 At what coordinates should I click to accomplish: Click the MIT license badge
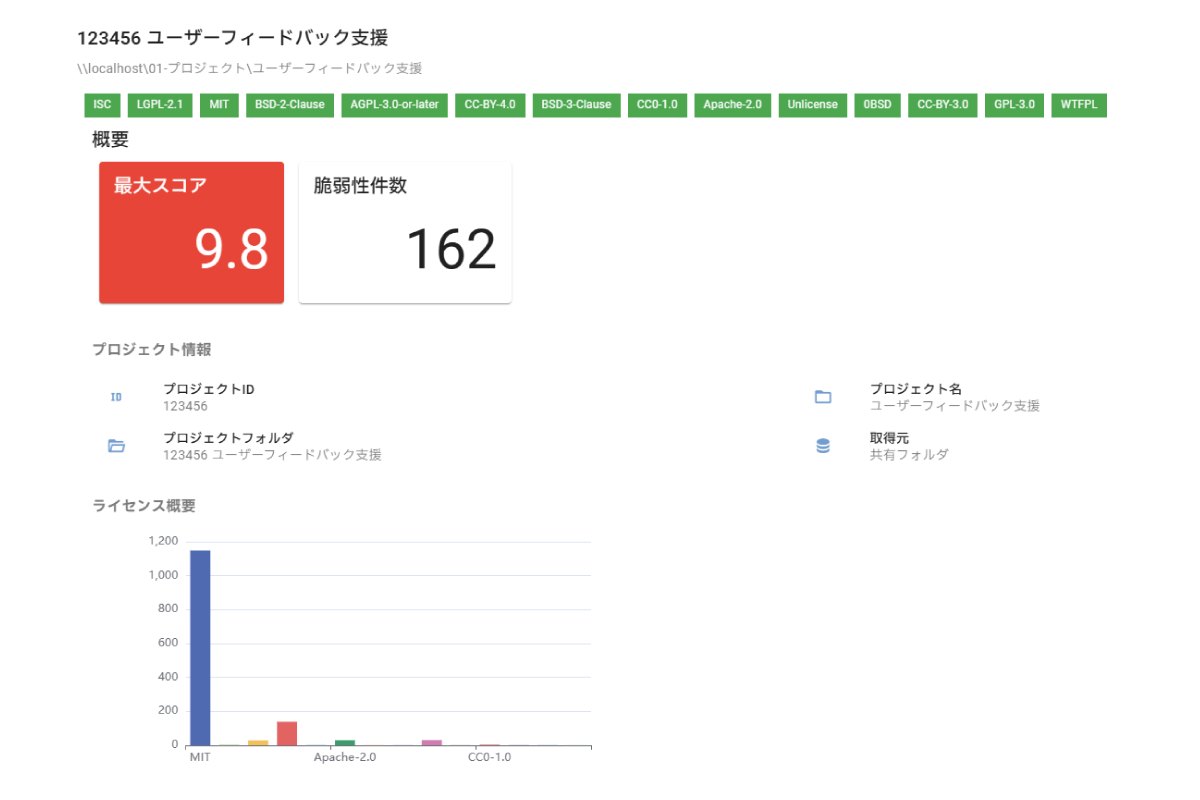[219, 105]
